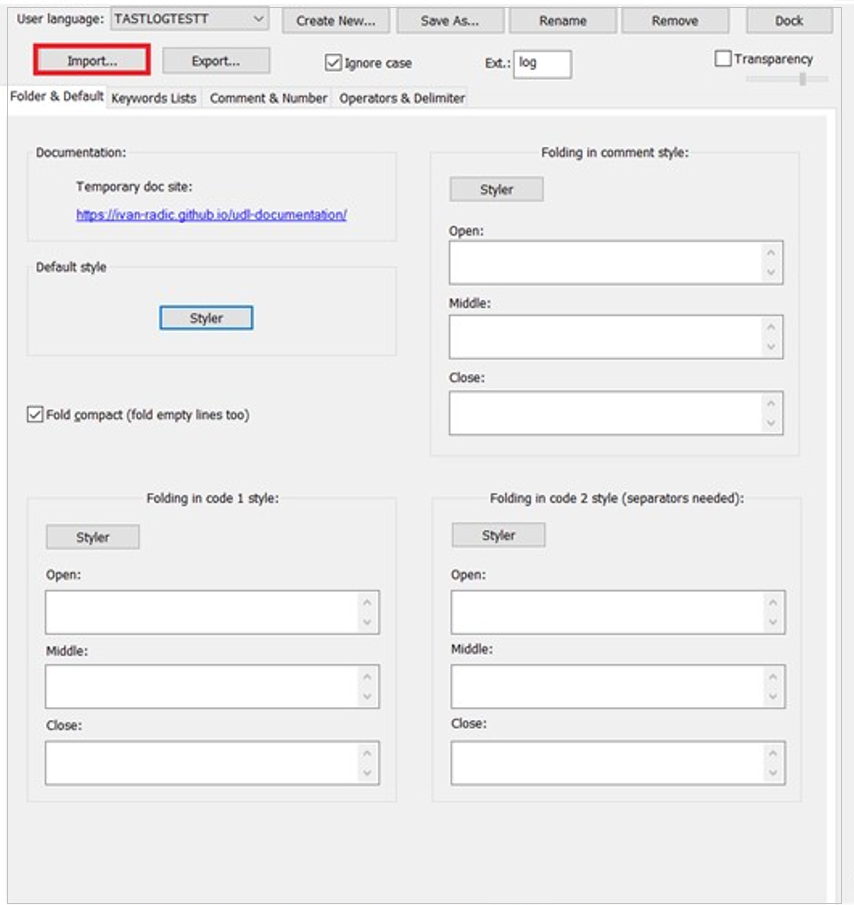Open the Comment & Number tab

coord(268,98)
